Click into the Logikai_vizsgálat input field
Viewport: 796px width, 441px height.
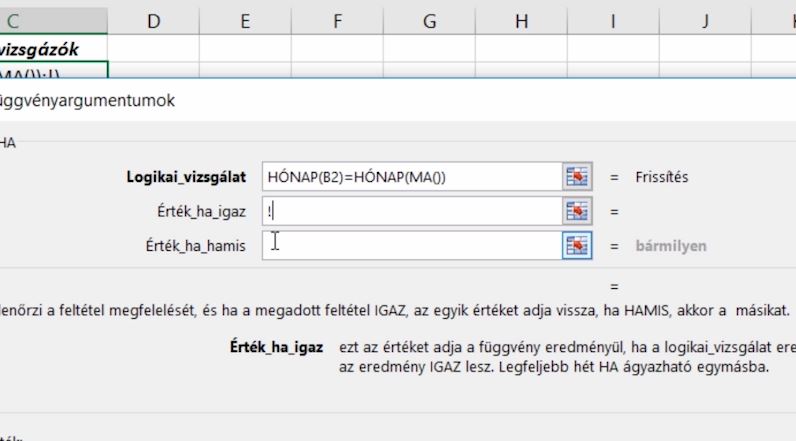pyautogui.click(x=412, y=177)
